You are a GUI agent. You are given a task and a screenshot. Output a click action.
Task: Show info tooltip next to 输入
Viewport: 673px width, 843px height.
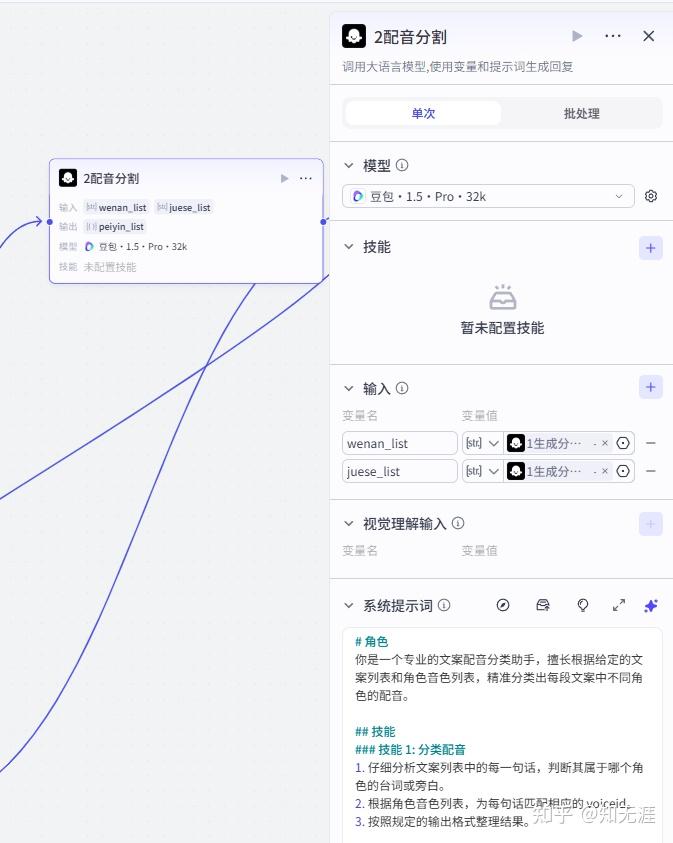click(x=402, y=388)
